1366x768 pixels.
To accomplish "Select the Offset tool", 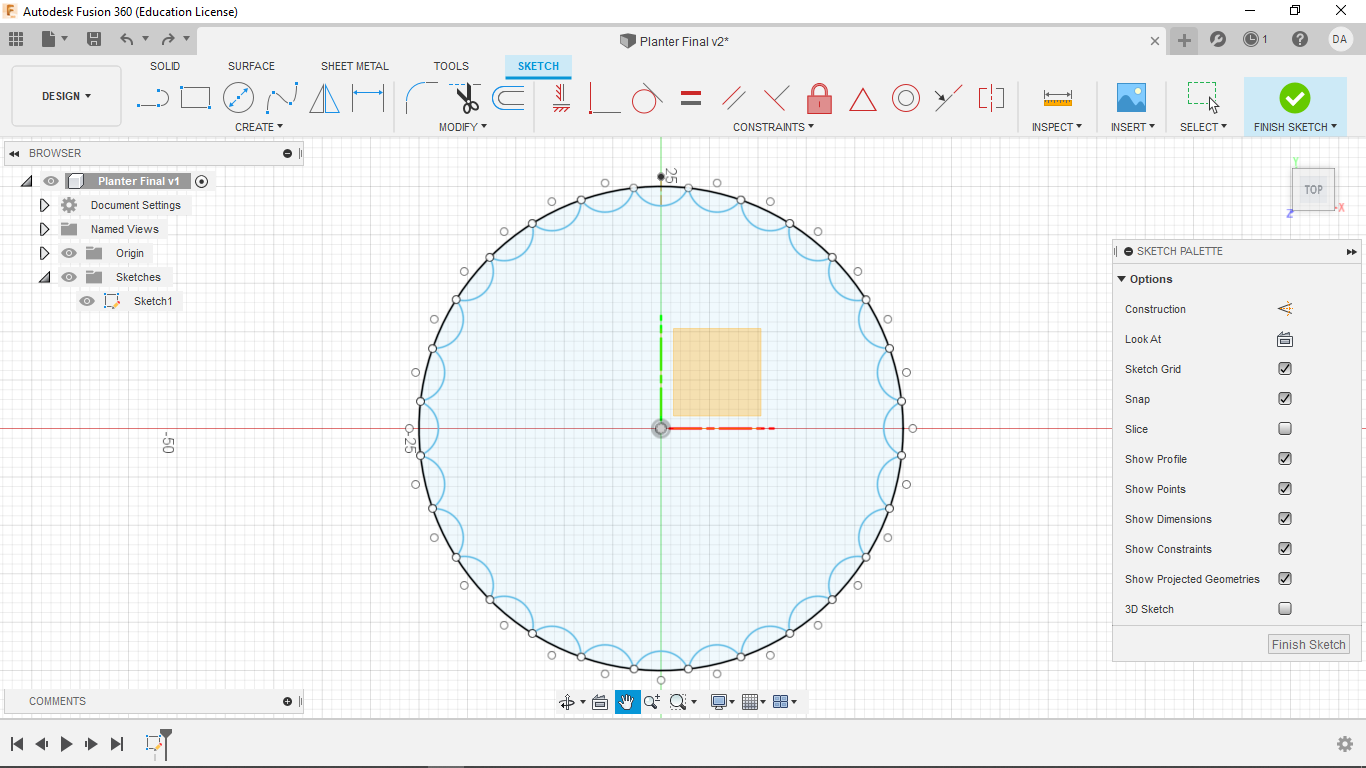I will pyautogui.click(x=508, y=98).
